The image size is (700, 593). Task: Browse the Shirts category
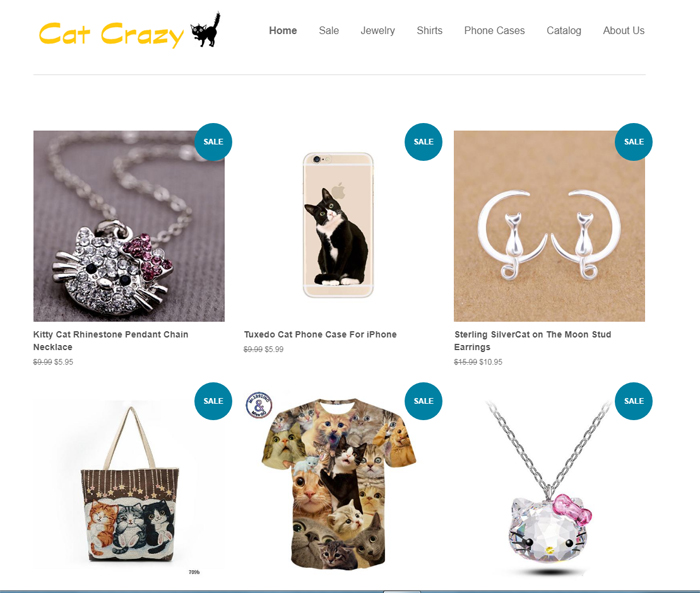coord(429,30)
